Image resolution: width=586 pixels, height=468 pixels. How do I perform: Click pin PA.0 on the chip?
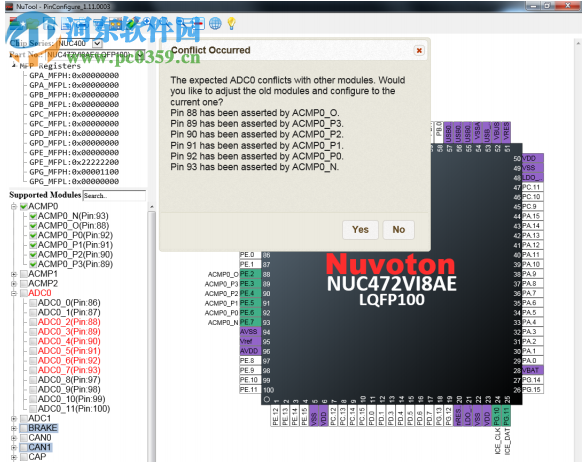tap(533, 361)
